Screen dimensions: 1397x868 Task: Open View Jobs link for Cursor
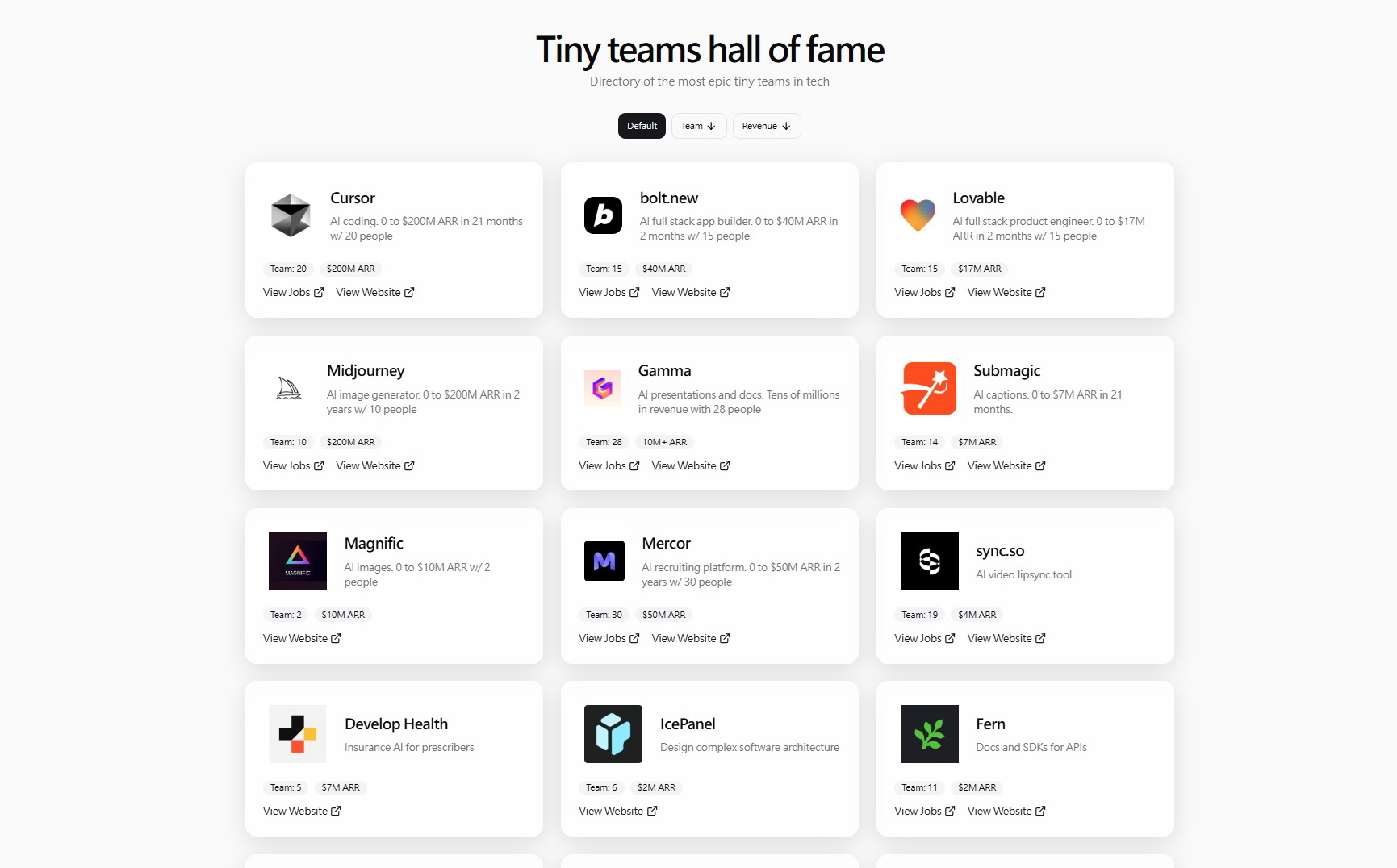coord(294,292)
